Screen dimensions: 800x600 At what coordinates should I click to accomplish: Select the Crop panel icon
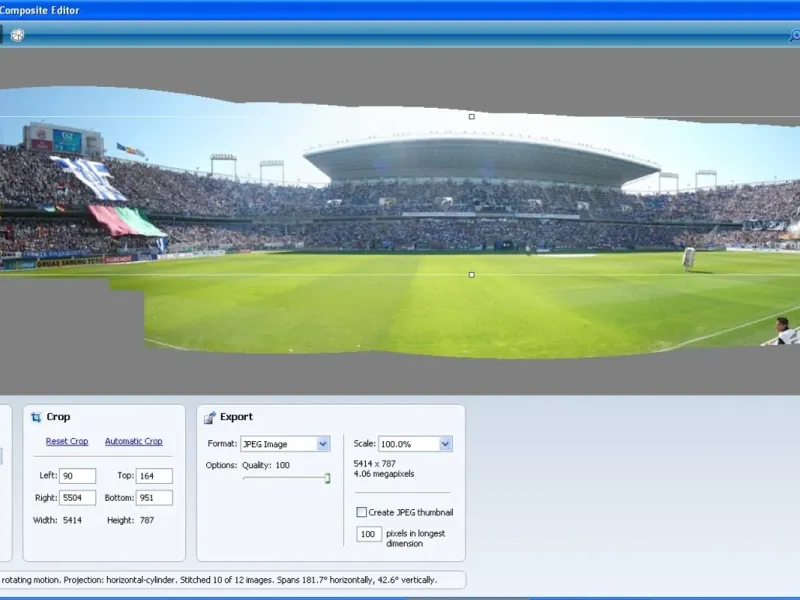(x=36, y=417)
